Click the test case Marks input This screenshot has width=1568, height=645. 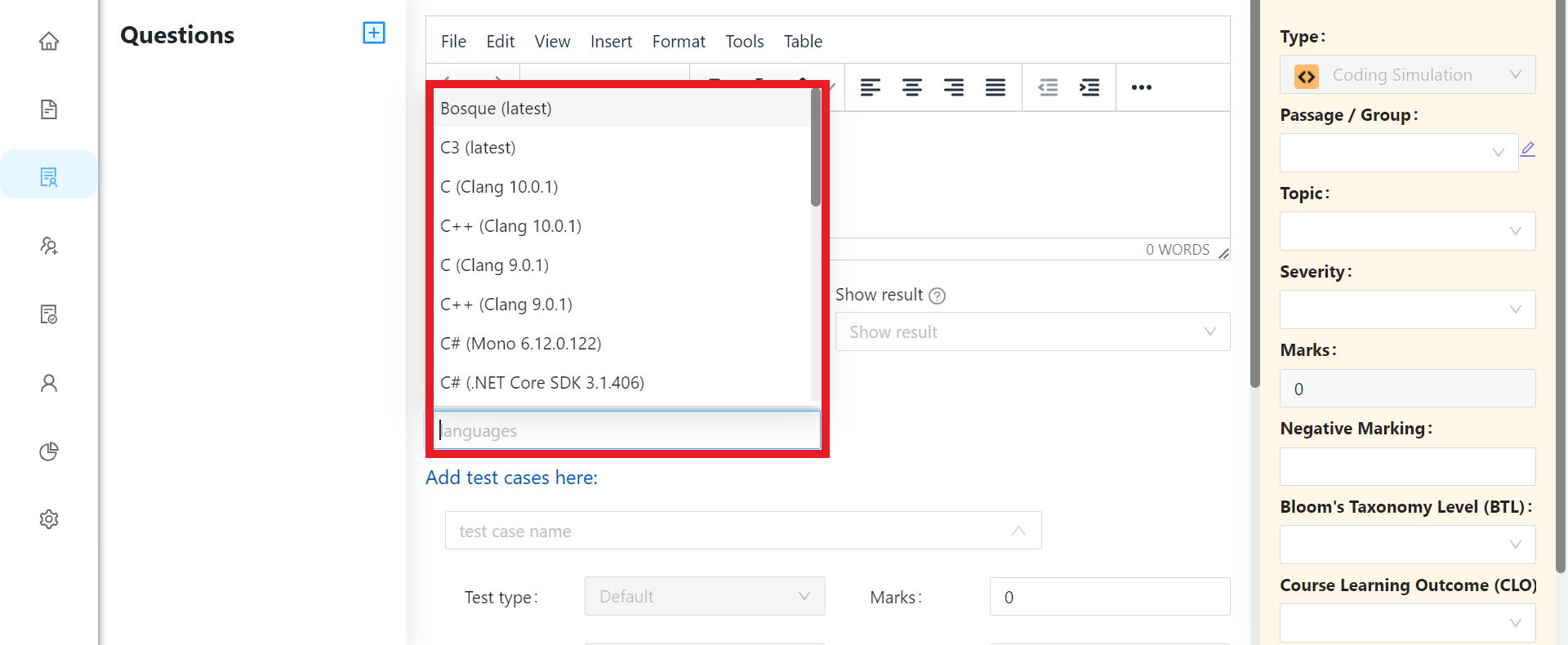coord(1110,597)
